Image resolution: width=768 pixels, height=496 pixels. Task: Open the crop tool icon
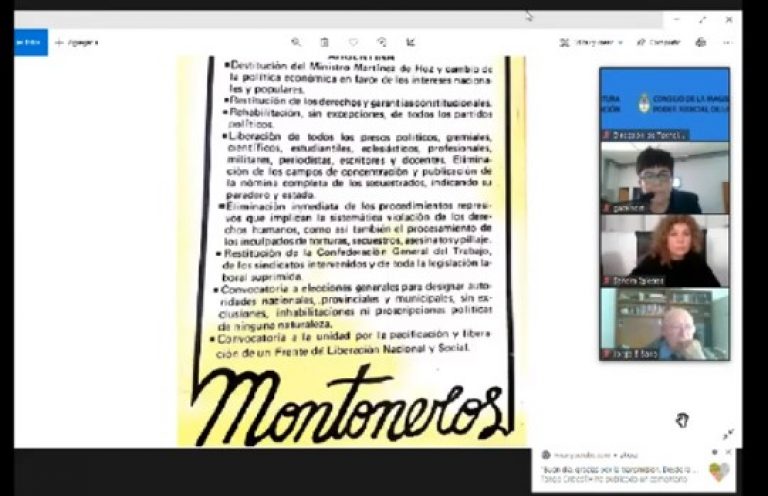point(411,42)
